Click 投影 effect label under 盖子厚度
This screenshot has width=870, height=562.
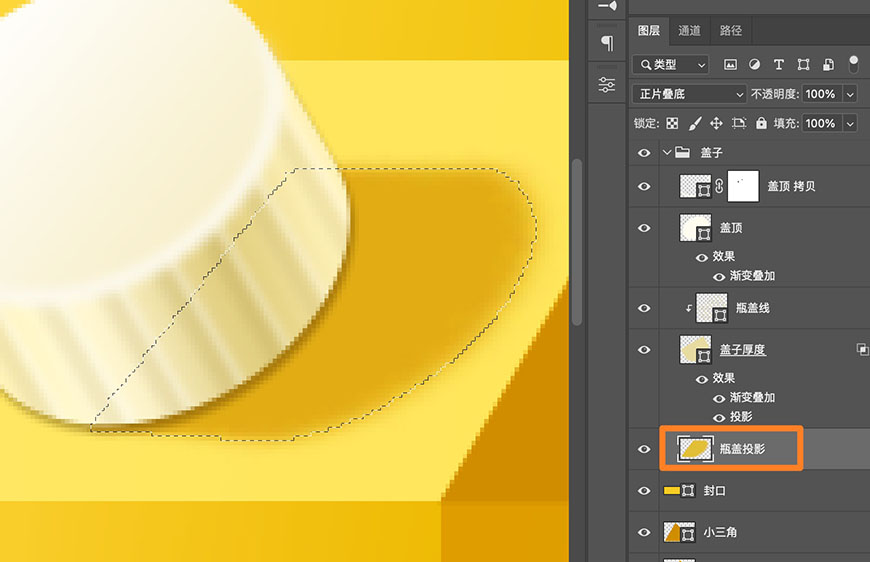741,417
